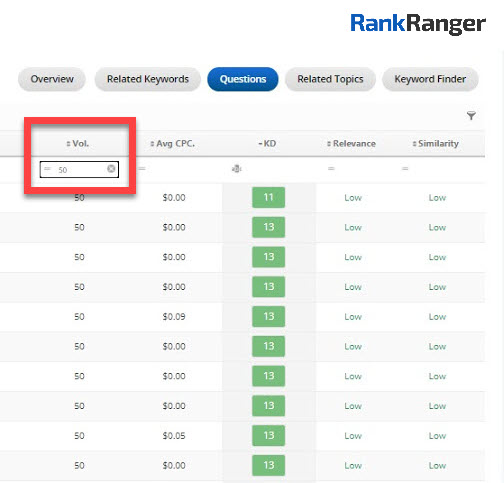Switch to the Overview tab
The height and width of the screenshot is (483, 504).
[x=52, y=79]
